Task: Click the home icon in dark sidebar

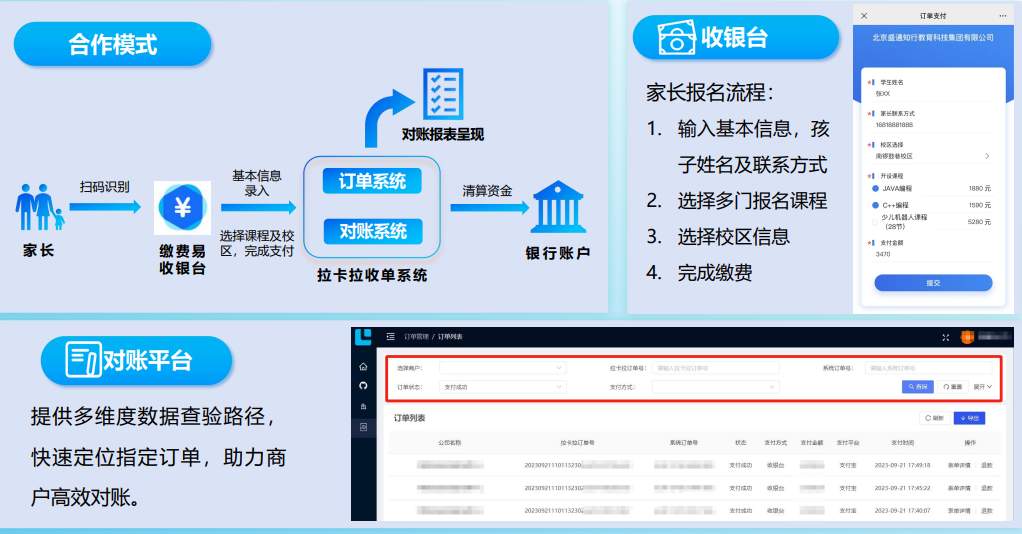Action: [x=363, y=366]
